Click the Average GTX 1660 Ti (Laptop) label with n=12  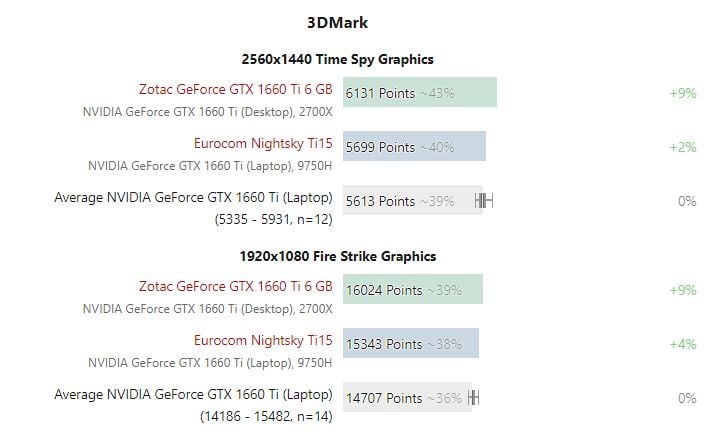(x=193, y=208)
